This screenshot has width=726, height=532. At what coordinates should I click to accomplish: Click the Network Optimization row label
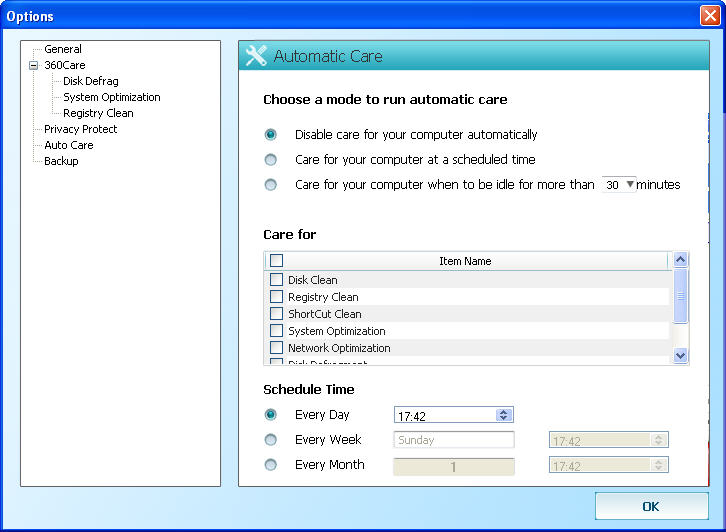tap(339, 348)
